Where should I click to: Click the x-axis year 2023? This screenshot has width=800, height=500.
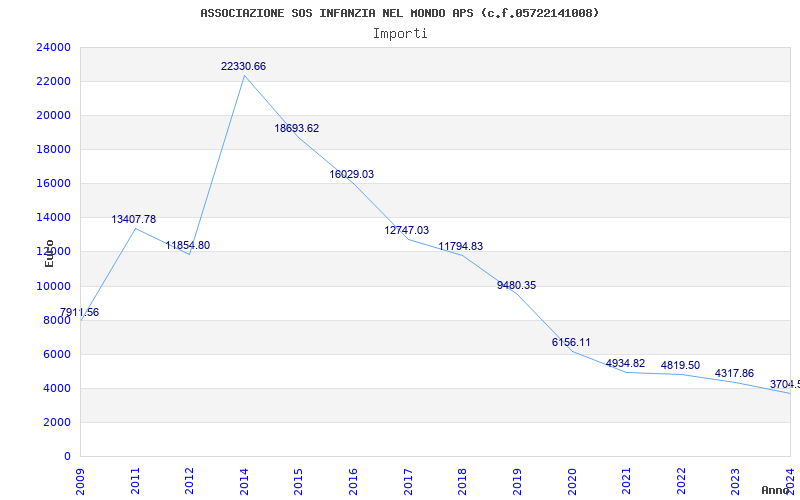[x=735, y=481]
